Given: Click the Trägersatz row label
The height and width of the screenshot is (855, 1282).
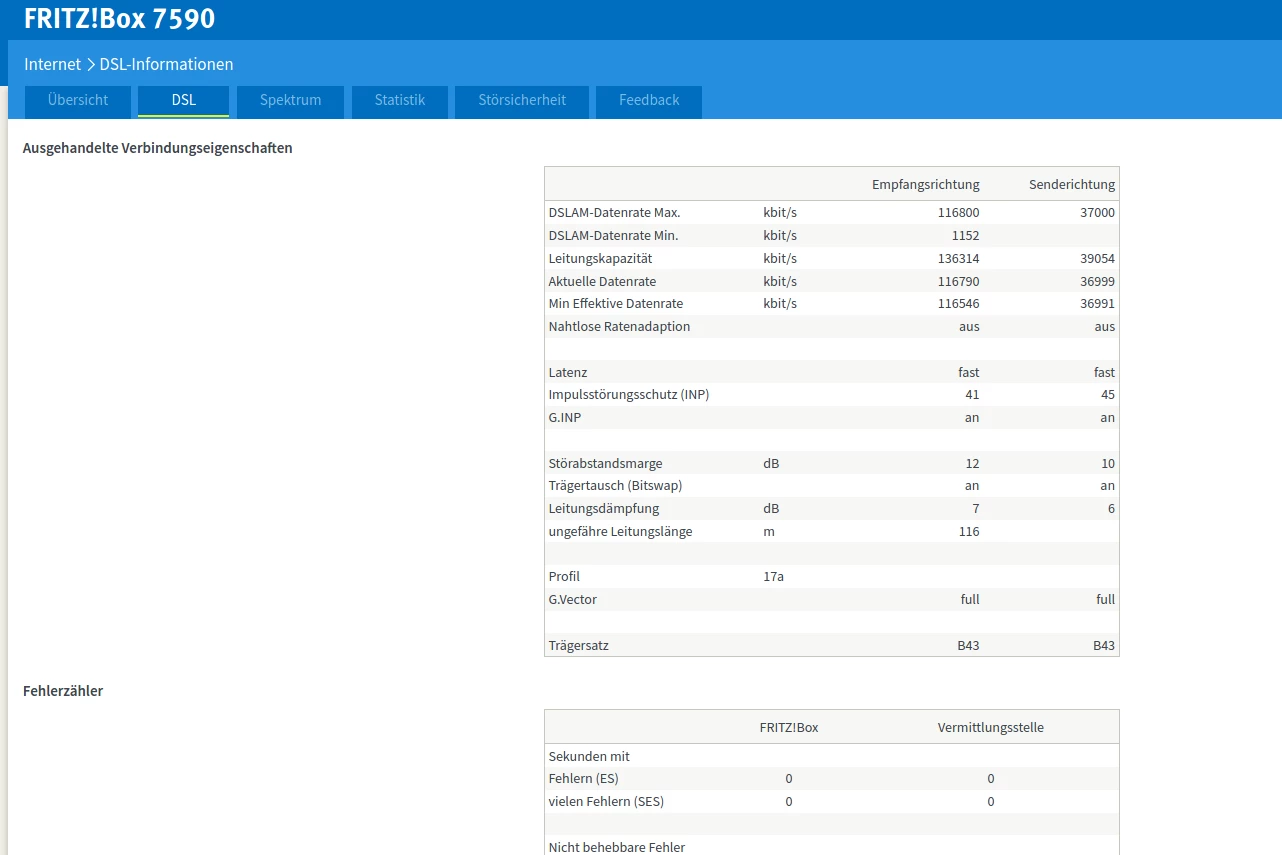Looking at the screenshot, I should pos(578,646).
